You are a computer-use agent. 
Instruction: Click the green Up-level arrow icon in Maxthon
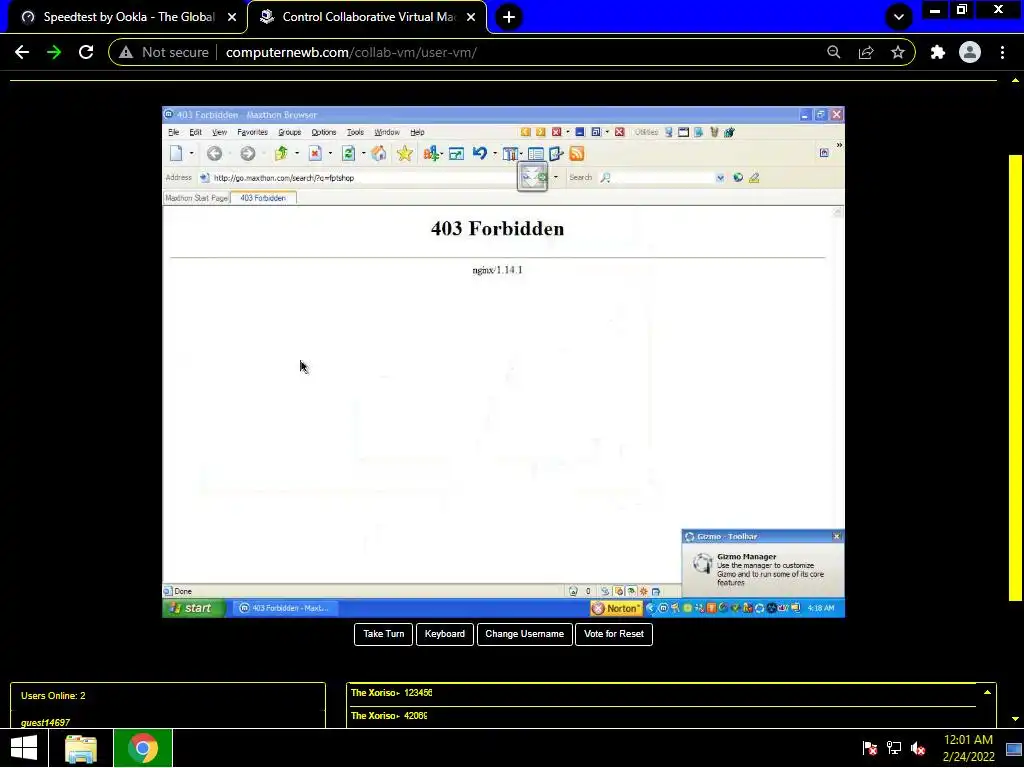click(281, 153)
